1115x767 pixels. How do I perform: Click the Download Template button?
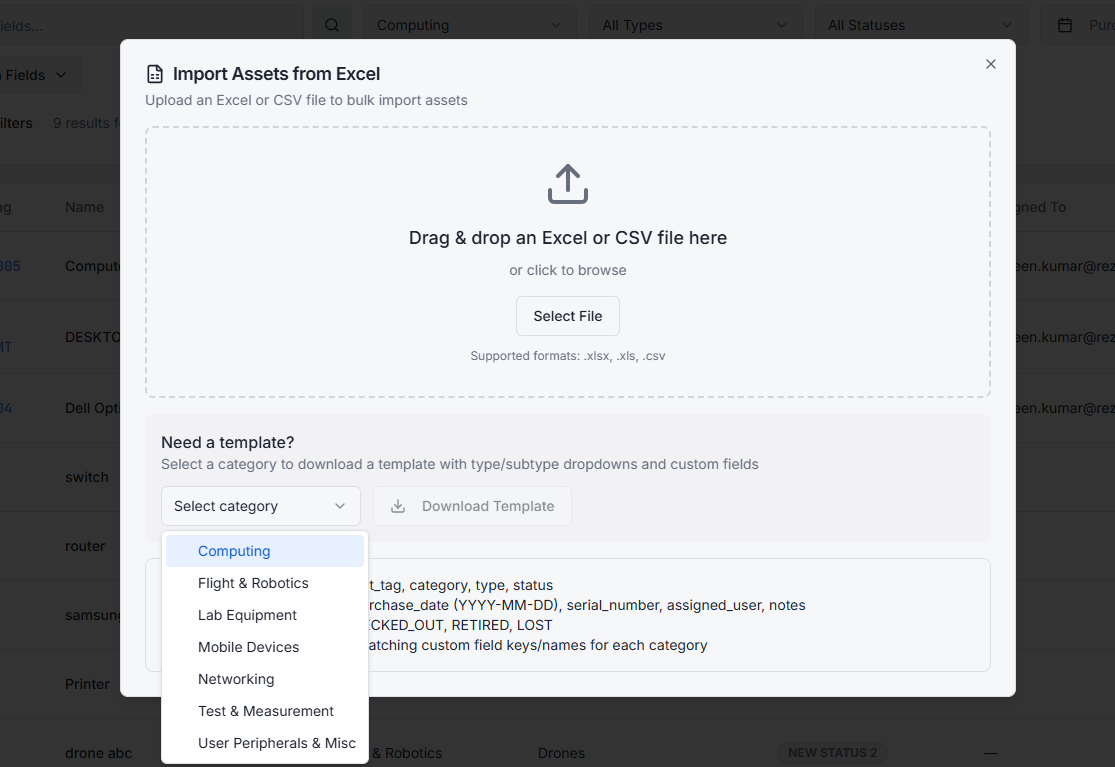pyautogui.click(x=472, y=506)
